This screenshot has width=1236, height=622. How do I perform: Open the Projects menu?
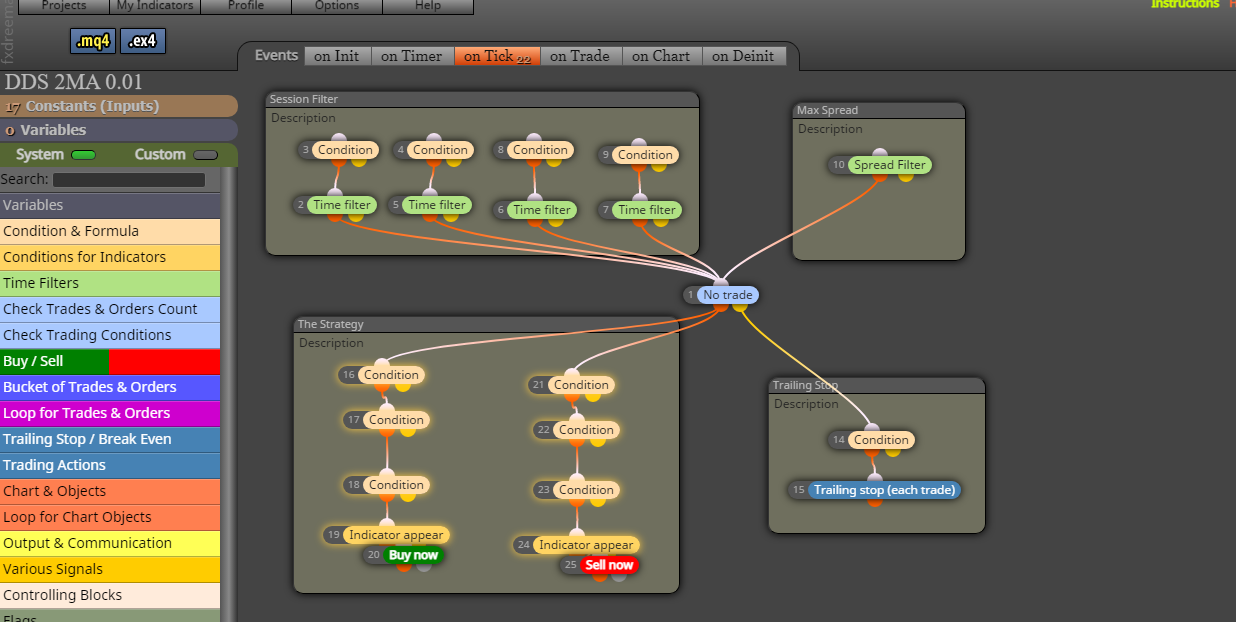pos(63,6)
